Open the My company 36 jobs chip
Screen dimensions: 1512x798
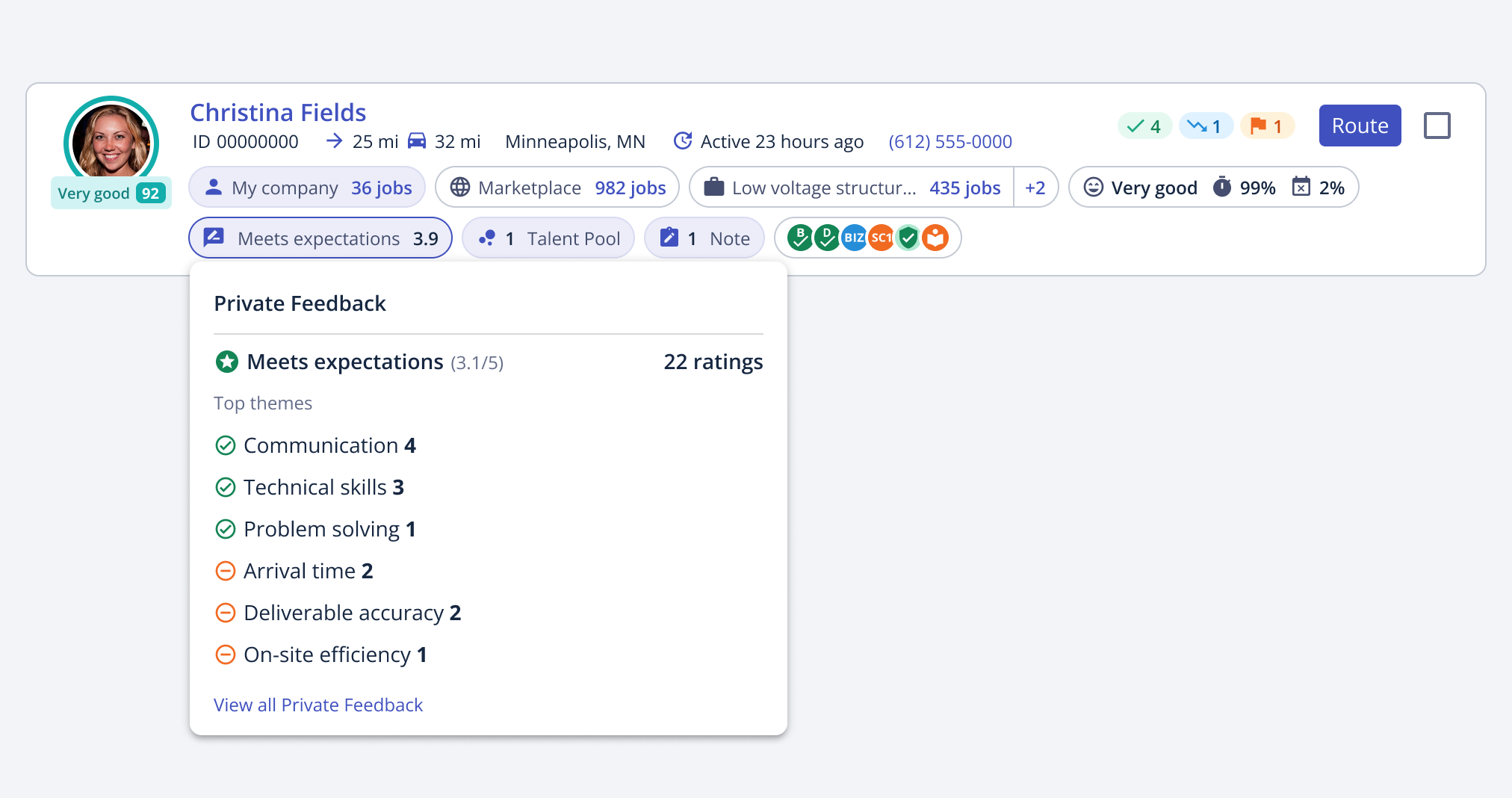tap(307, 188)
